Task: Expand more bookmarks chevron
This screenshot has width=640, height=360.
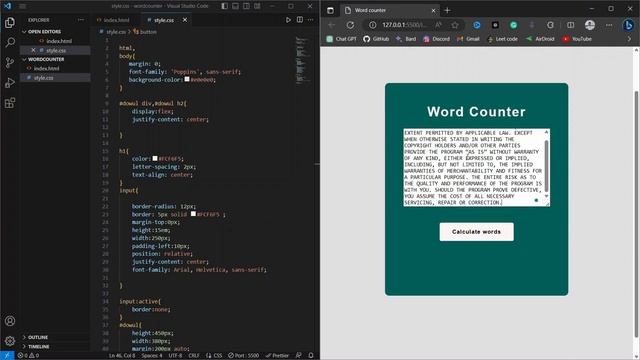Action: [629, 39]
